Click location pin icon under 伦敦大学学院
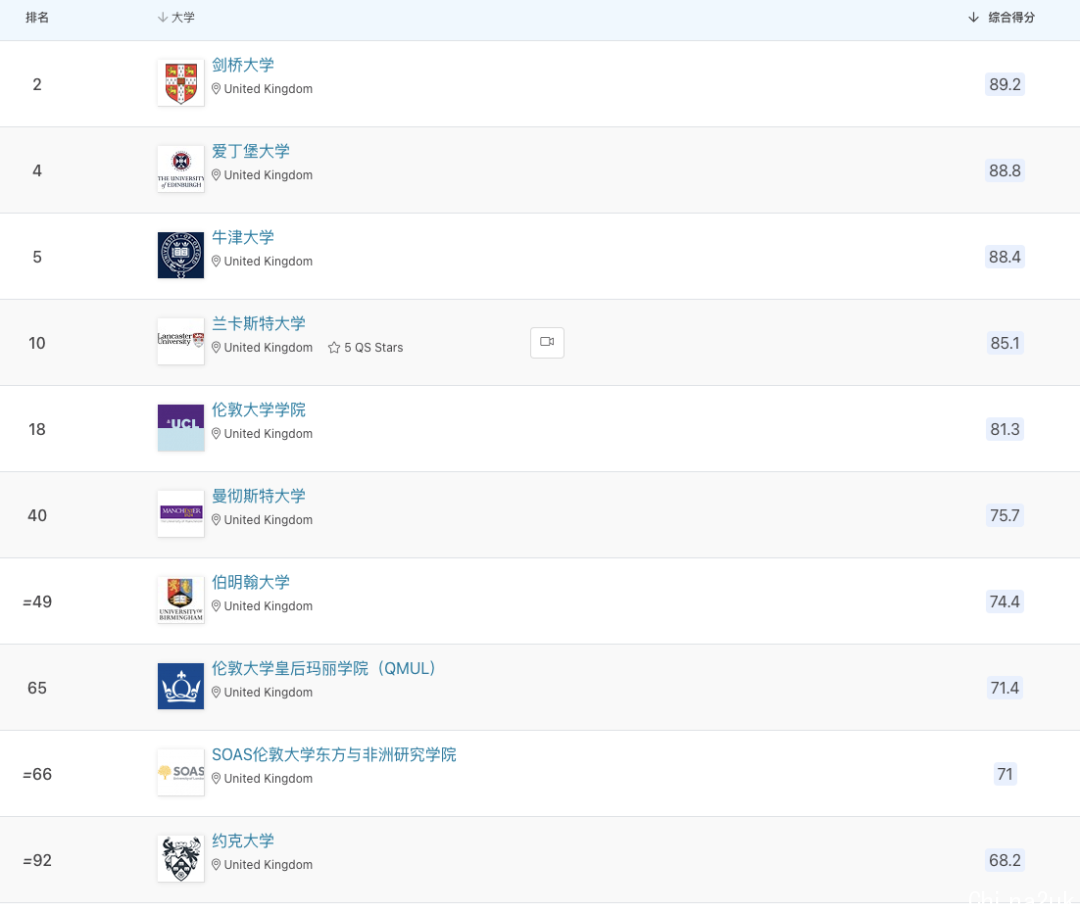The height and width of the screenshot is (913, 1080). 216,434
